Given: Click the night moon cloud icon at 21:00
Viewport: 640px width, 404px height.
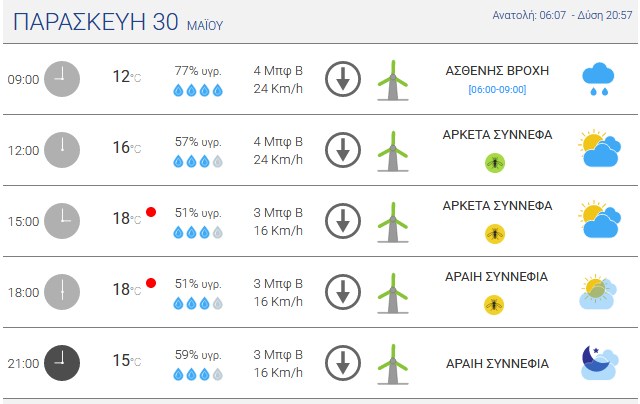Looking at the screenshot, I should pos(599,363).
